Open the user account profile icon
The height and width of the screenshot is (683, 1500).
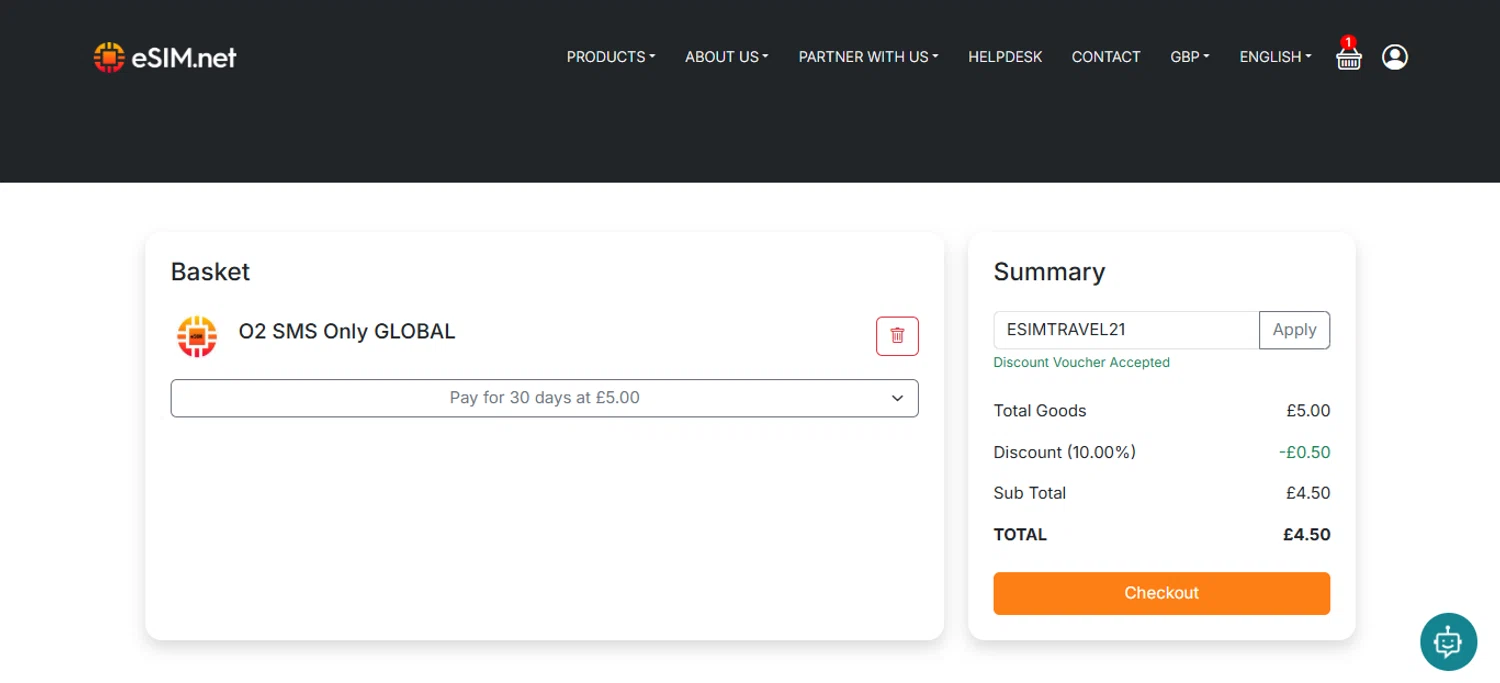click(x=1395, y=57)
